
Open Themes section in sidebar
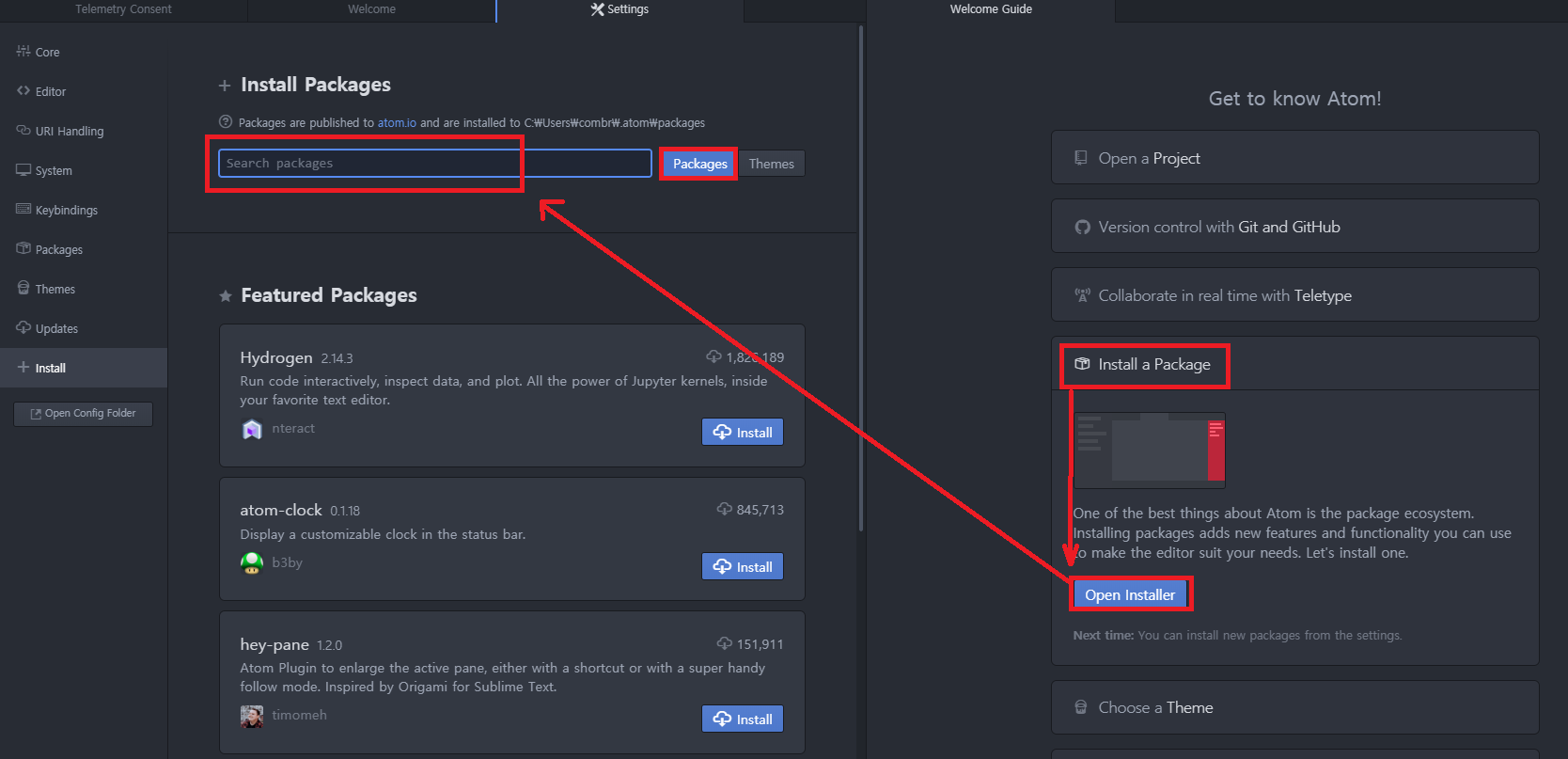coord(84,289)
